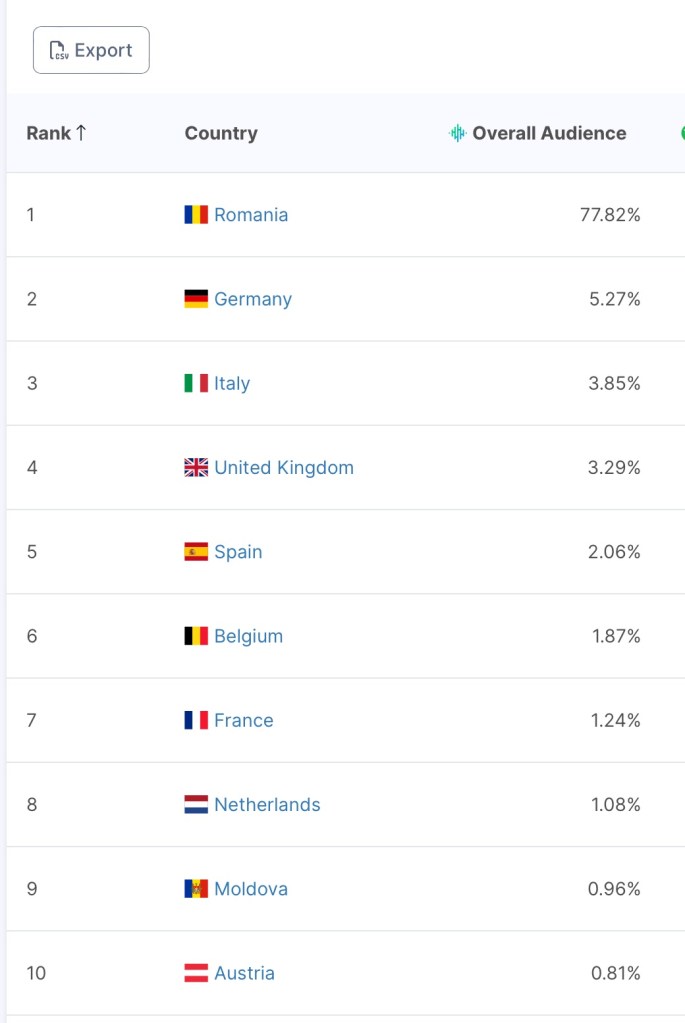
Task: Click the Austria flag icon
Action: click(196, 973)
